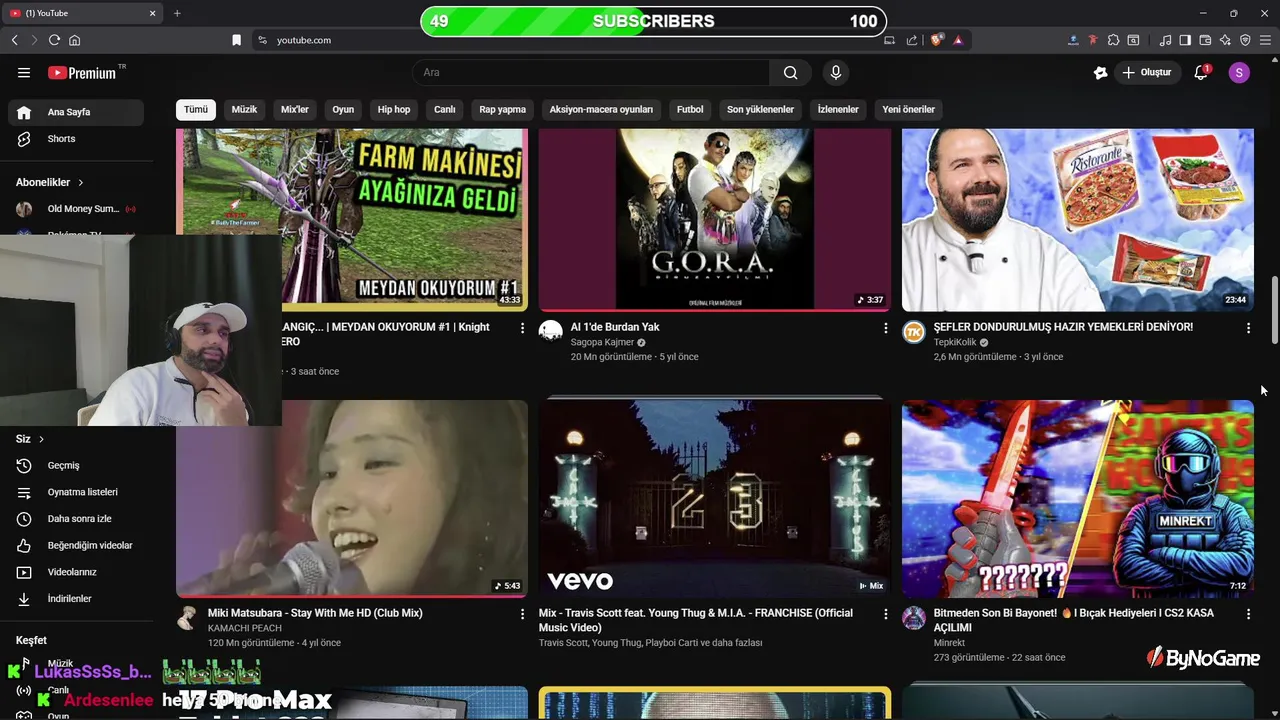Image resolution: width=1280 pixels, height=720 pixels.
Task: Select the Oyun filter chip
Action: click(343, 109)
